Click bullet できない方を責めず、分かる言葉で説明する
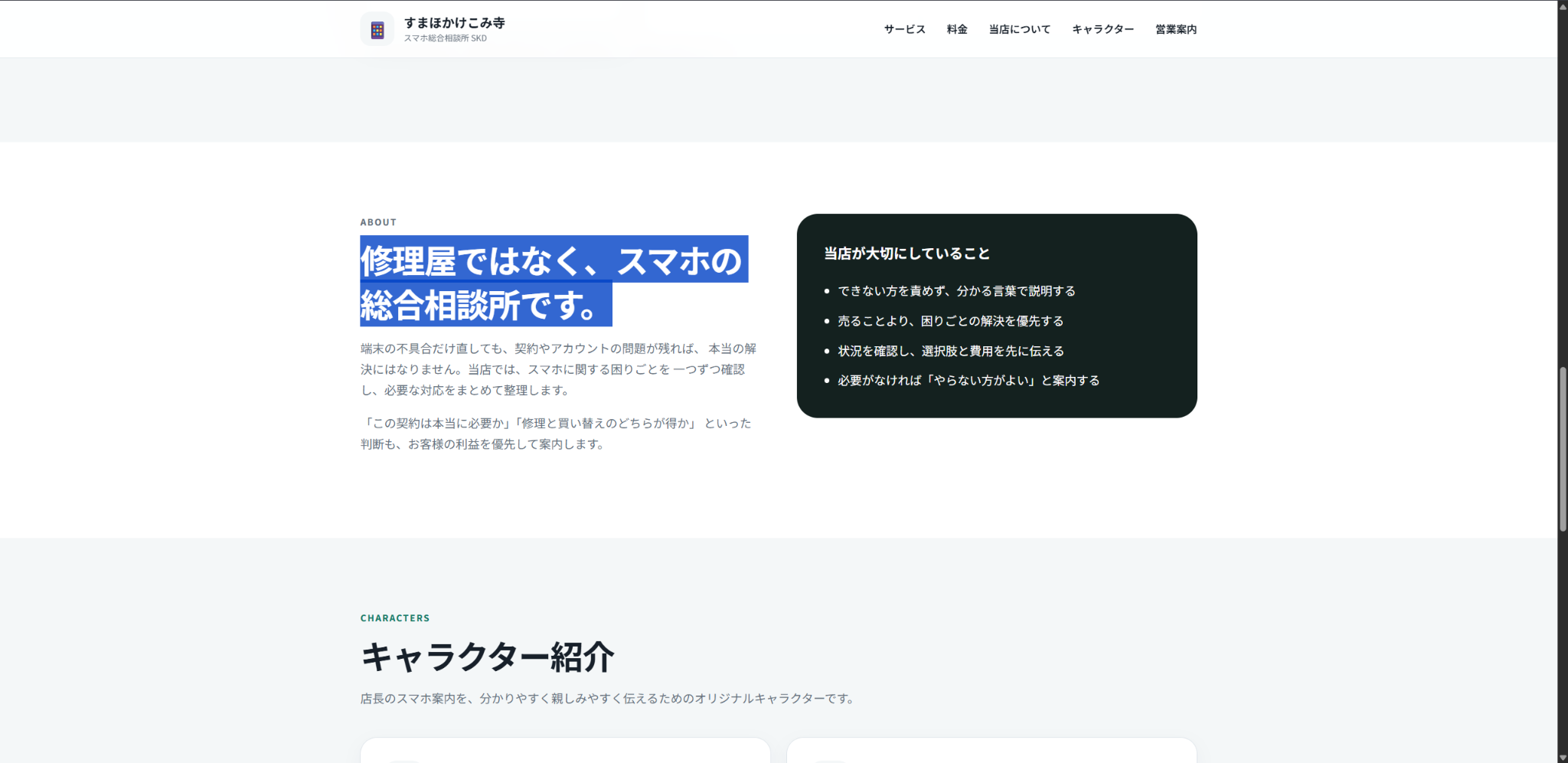The height and width of the screenshot is (763, 1568). [956, 291]
